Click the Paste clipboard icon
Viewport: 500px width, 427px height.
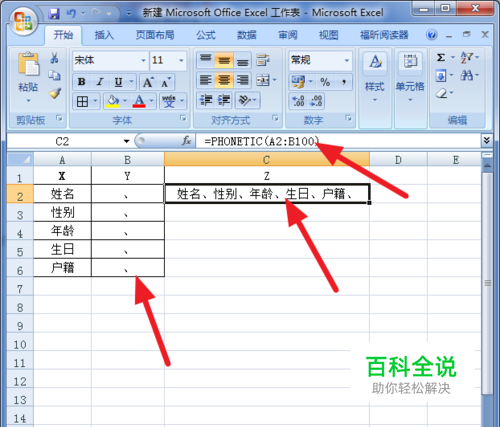(28, 64)
